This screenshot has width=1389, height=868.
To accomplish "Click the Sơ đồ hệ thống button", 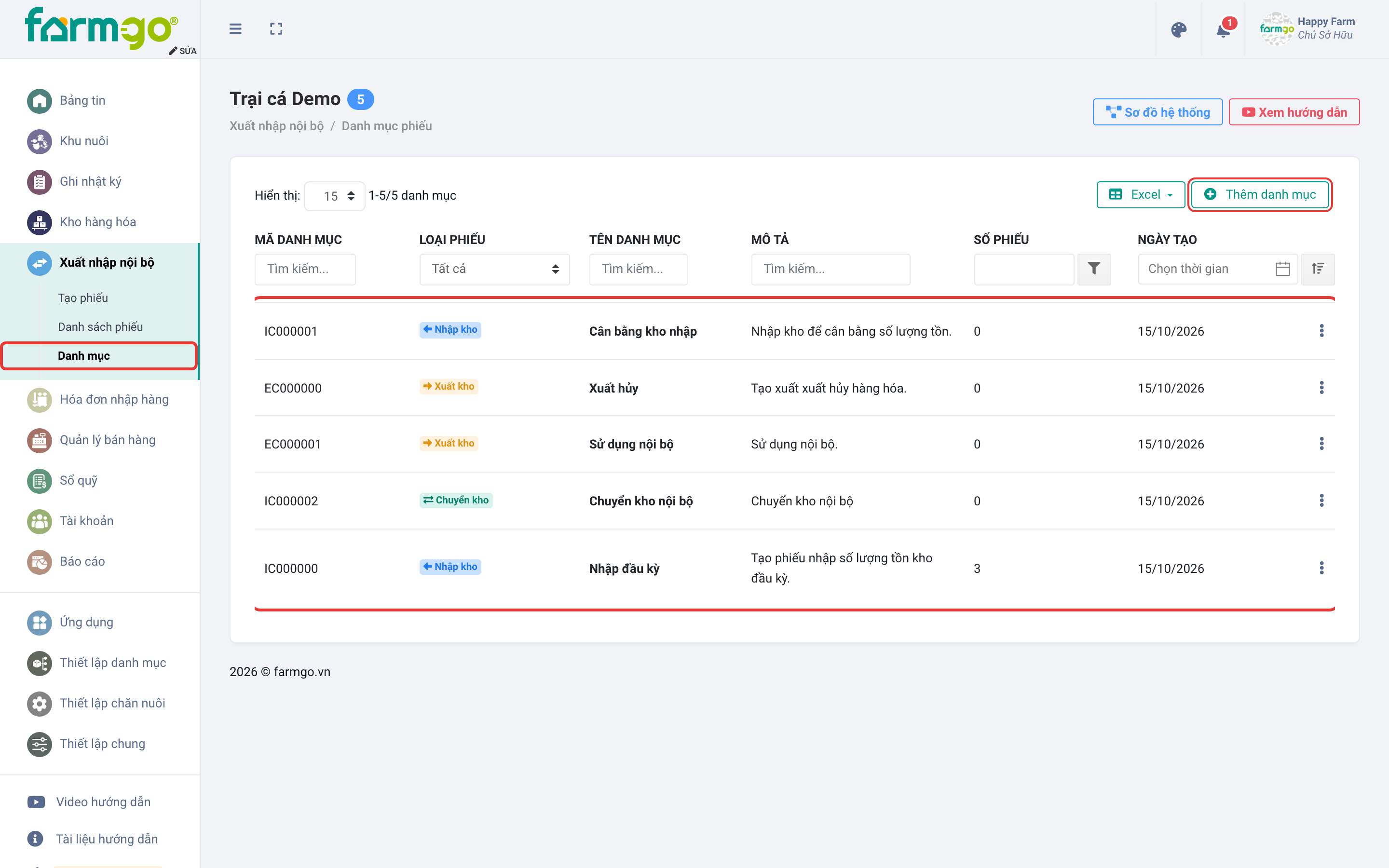I will click(1157, 112).
